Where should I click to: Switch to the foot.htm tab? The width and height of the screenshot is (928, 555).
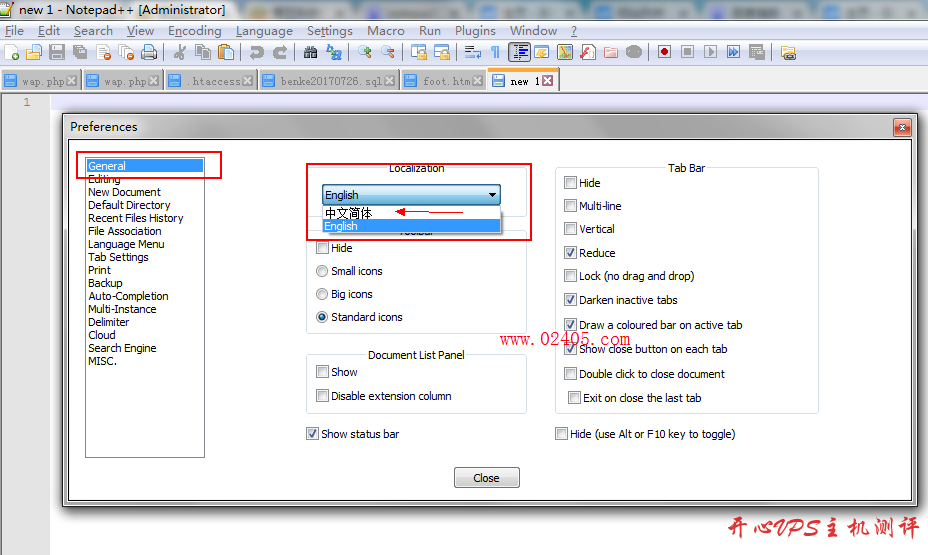(x=444, y=81)
